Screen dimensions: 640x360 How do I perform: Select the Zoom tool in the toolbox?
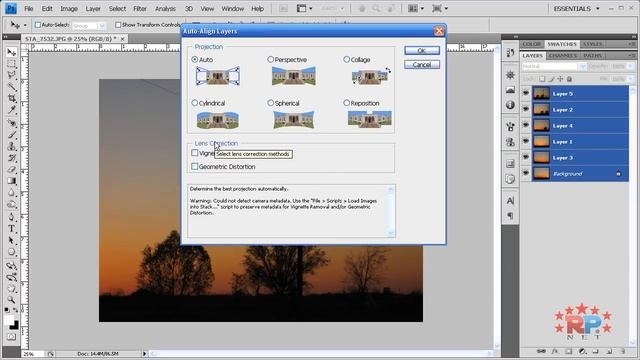11,300
